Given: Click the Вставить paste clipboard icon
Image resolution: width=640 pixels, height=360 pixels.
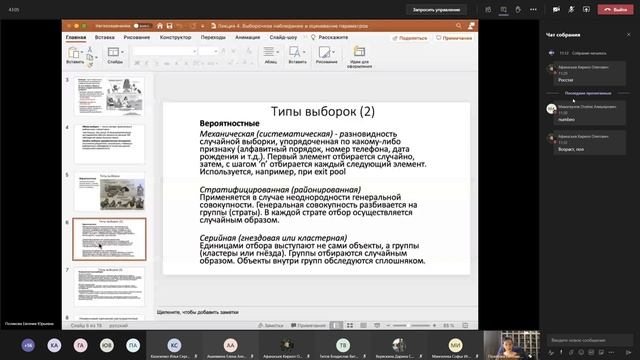Looking at the screenshot, I should 73,53.
